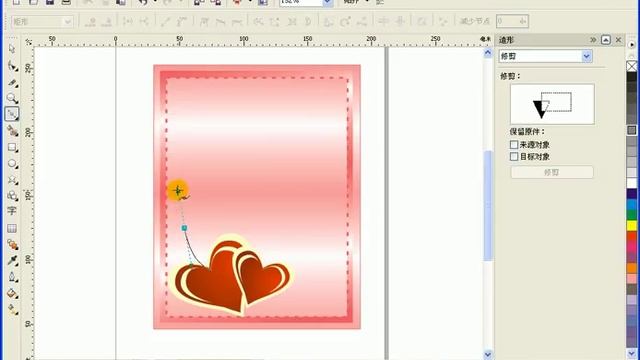Open the 矩形 selection mode dropdown
The image size is (640, 360).
point(68,22)
